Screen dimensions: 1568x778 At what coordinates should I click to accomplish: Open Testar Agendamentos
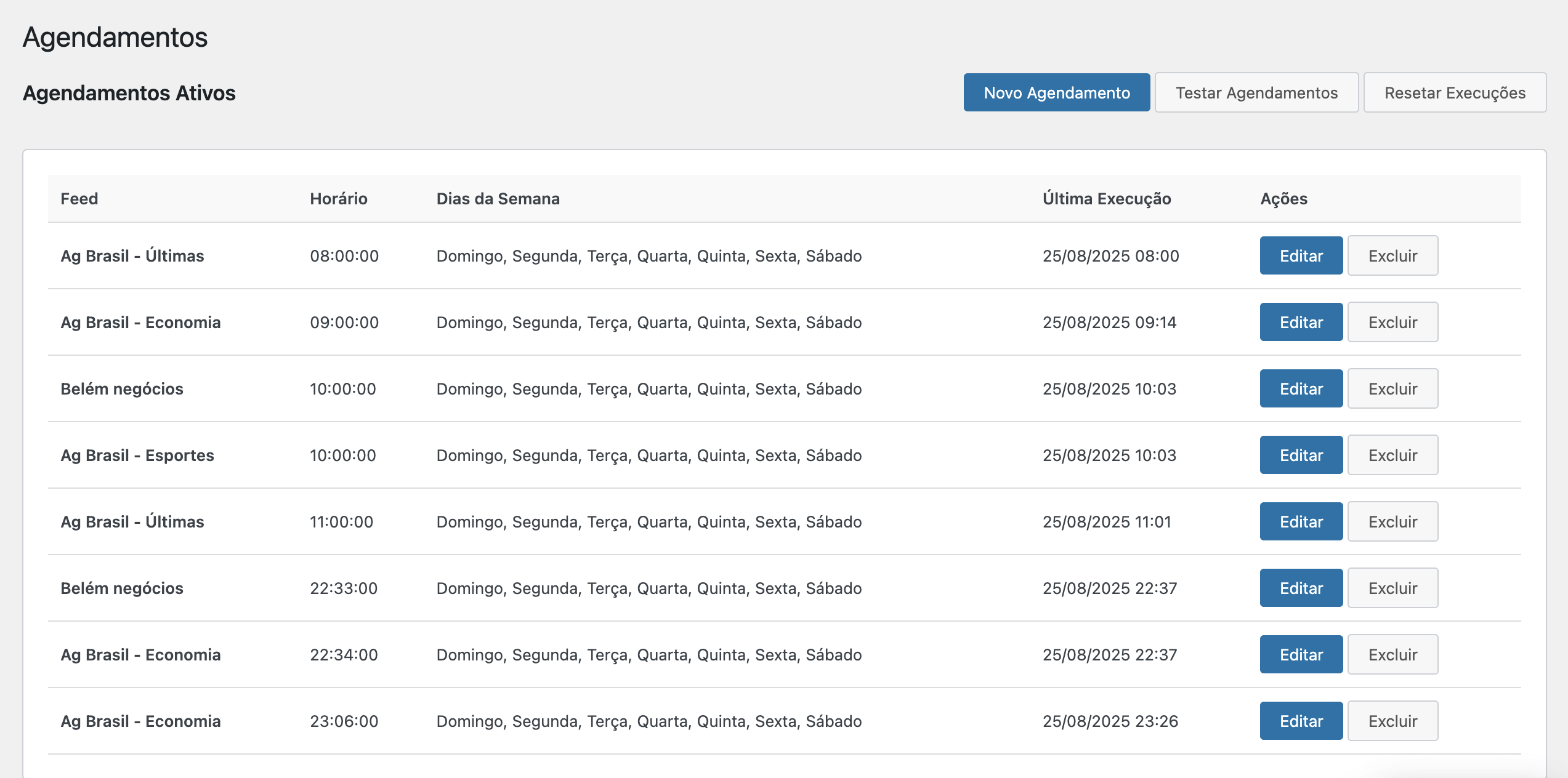coord(1256,93)
